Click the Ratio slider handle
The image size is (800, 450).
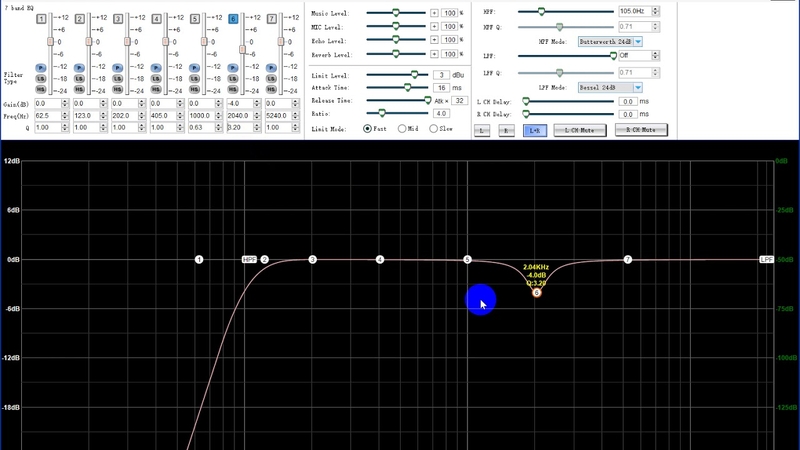tap(382, 113)
